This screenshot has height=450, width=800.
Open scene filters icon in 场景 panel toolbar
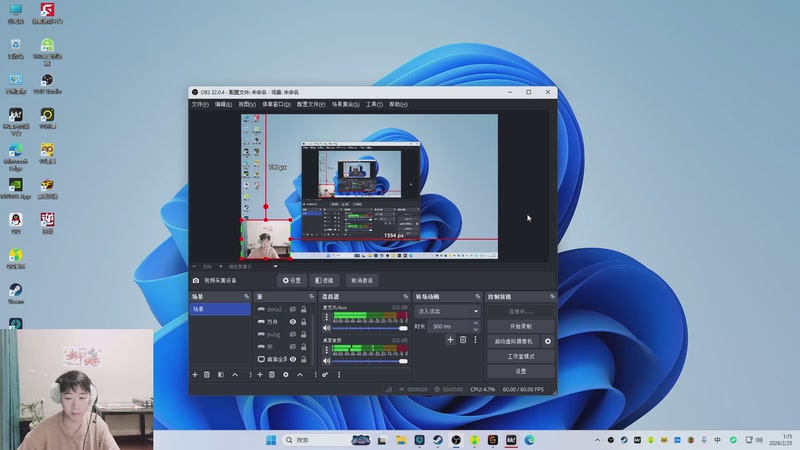coord(220,374)
